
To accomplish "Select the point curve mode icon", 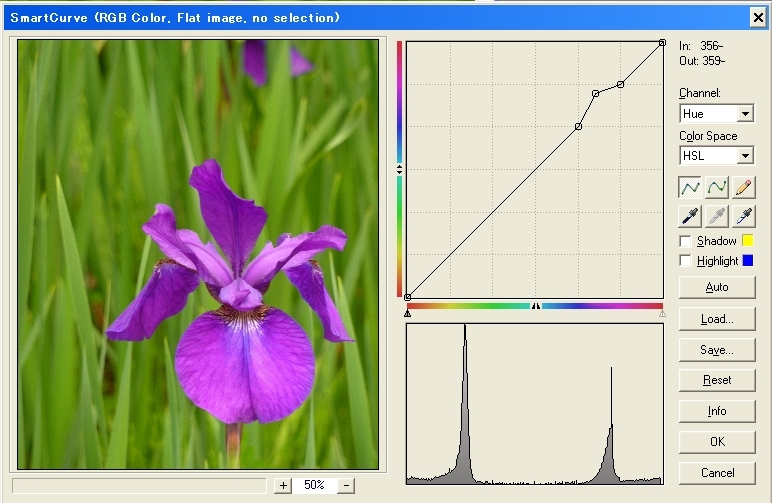I will [x=690, y=187].
